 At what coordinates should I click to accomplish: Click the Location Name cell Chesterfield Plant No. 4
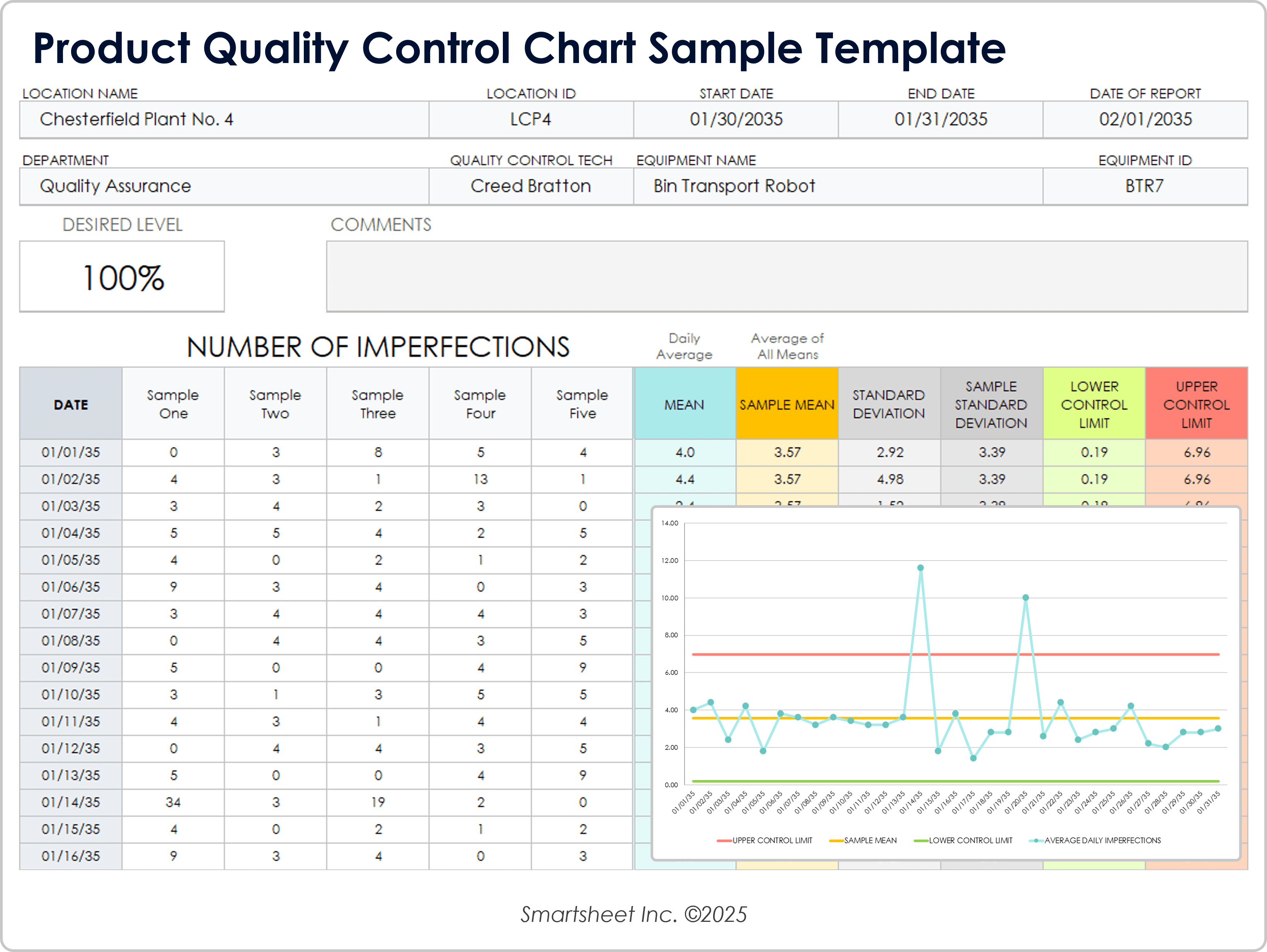pos(223,120)
